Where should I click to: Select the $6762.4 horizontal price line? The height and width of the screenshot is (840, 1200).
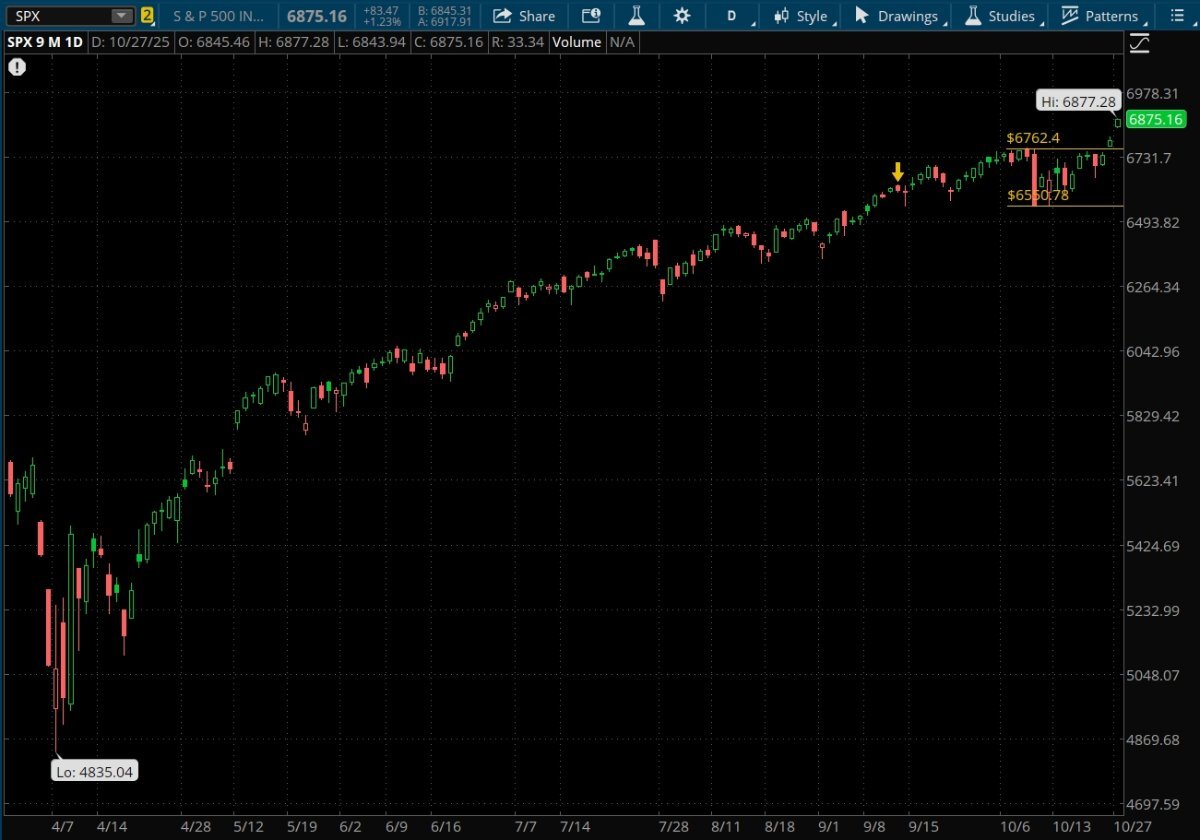pos(1060,149)
